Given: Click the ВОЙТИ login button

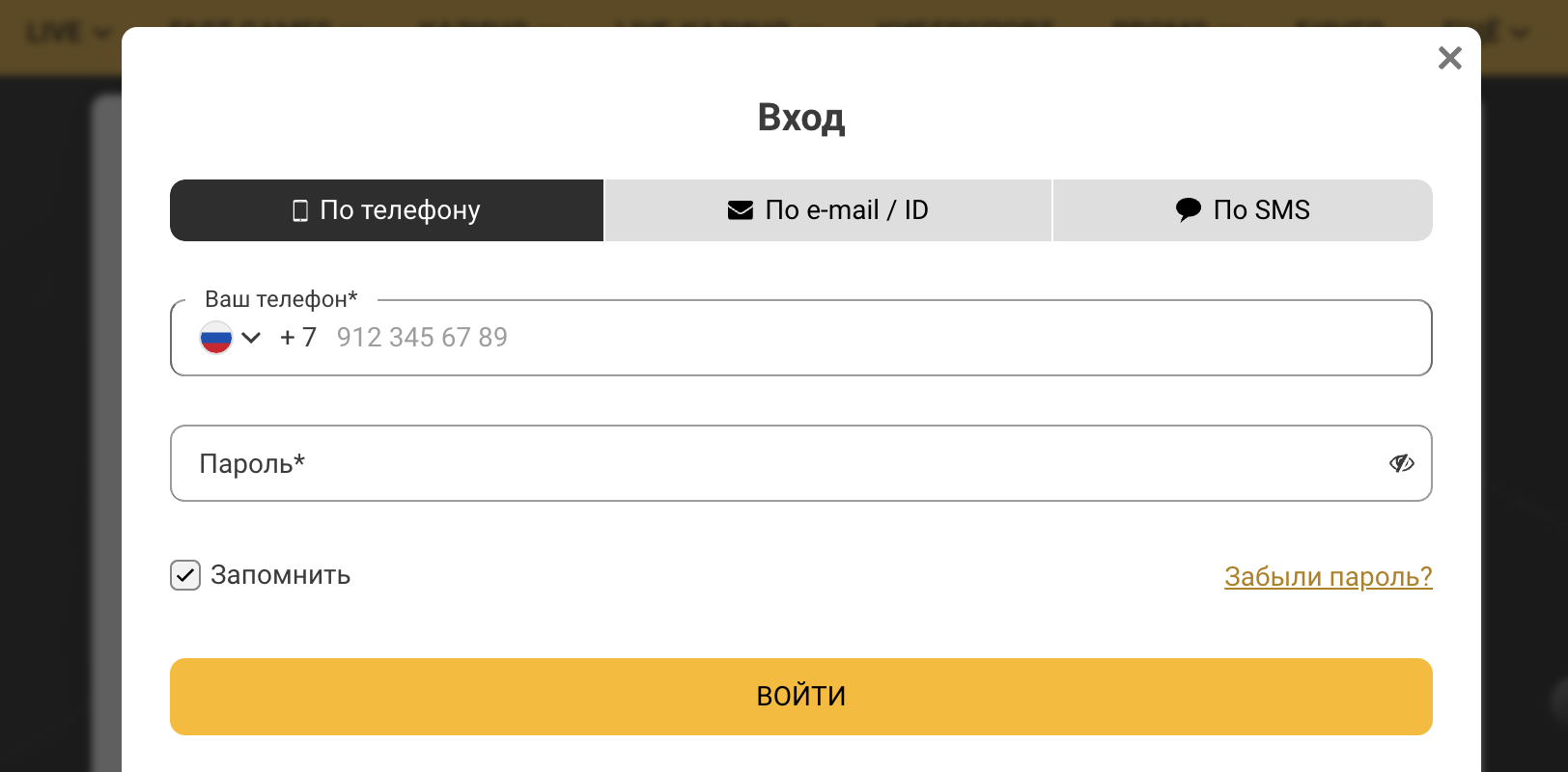Looking at the screenshot, I should (801, 697).
